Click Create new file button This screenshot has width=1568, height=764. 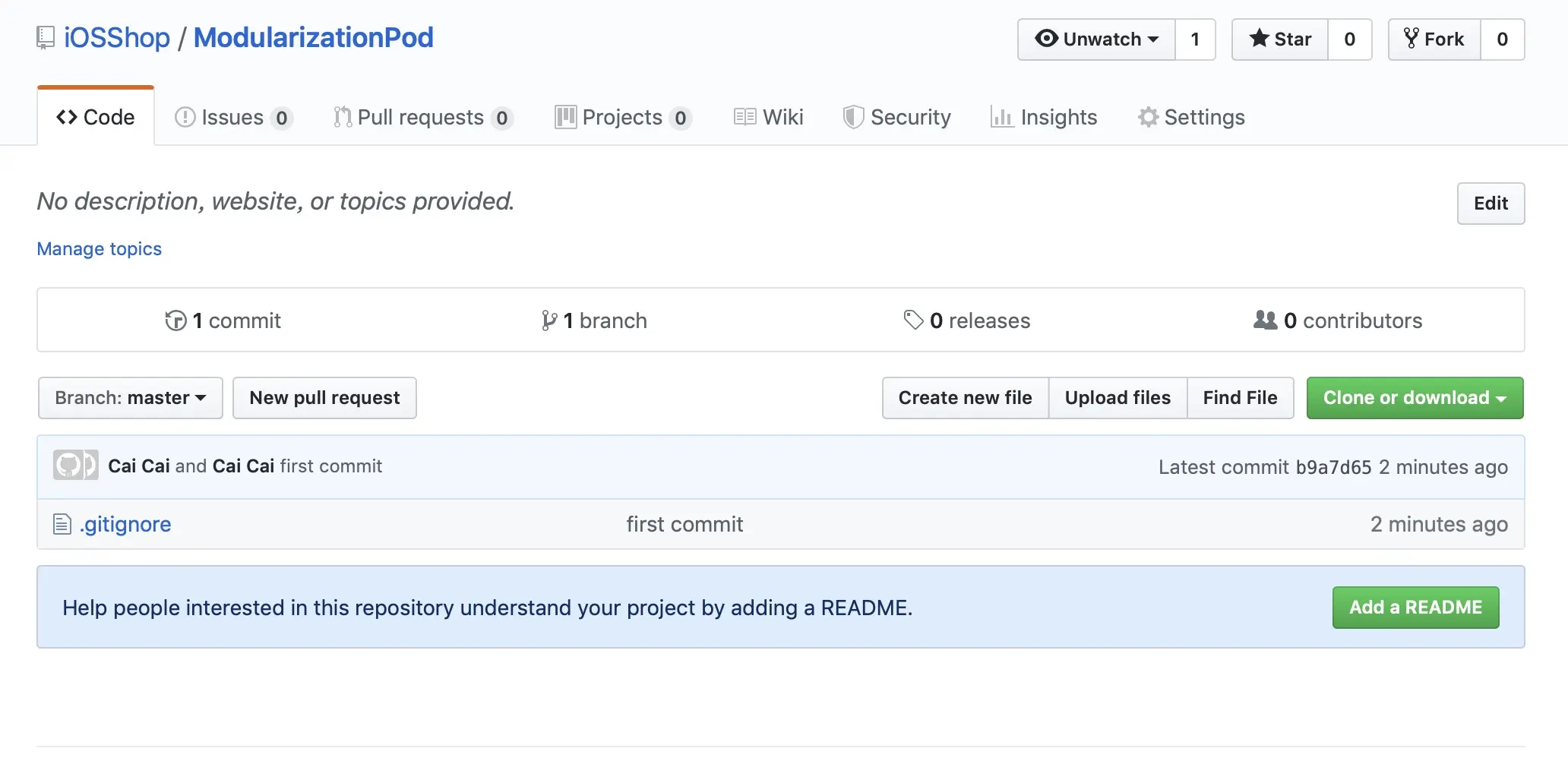pos(965,398)
